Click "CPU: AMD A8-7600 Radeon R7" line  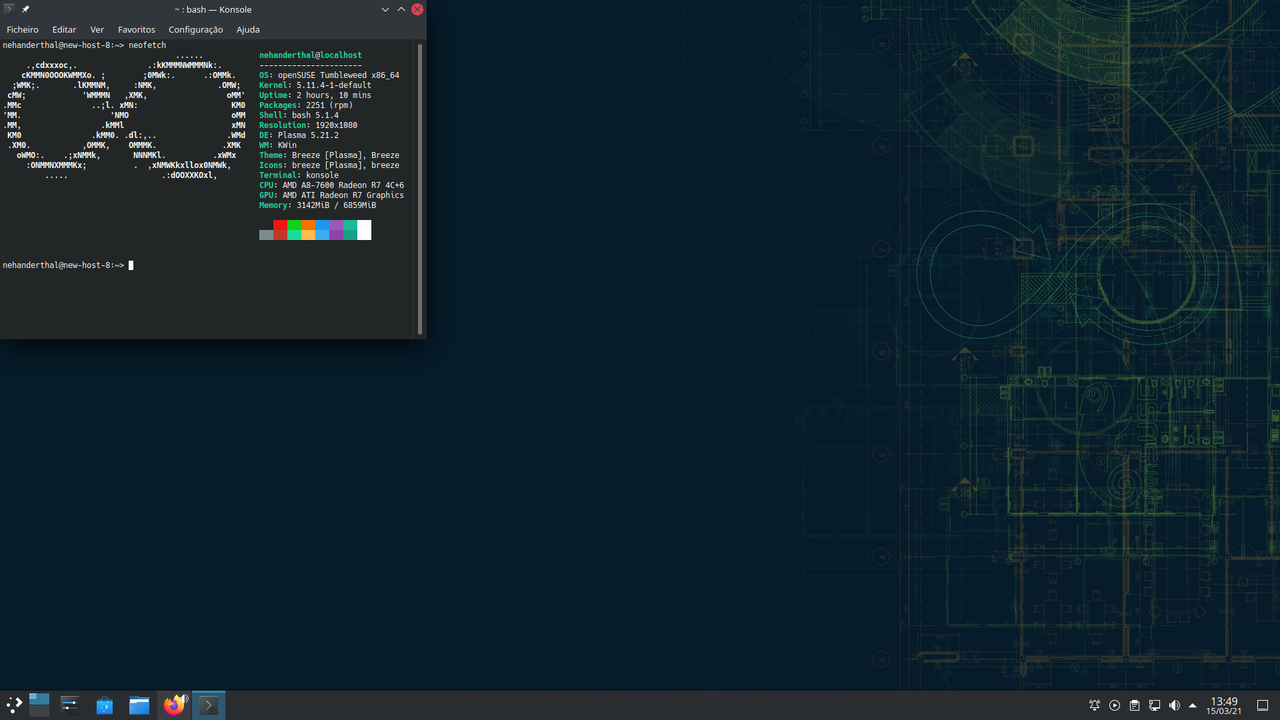click(332, 185)
